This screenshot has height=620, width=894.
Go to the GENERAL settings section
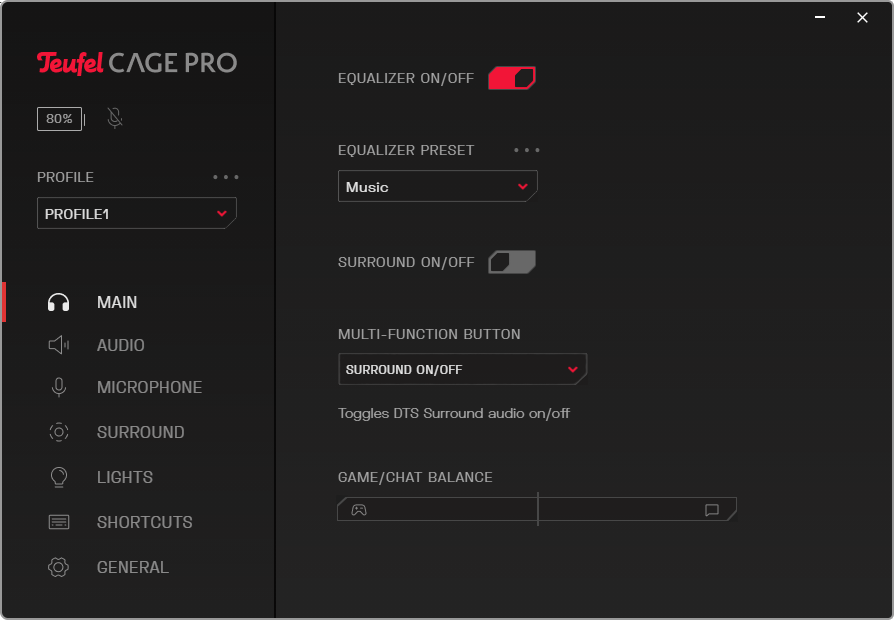[132, 567]
